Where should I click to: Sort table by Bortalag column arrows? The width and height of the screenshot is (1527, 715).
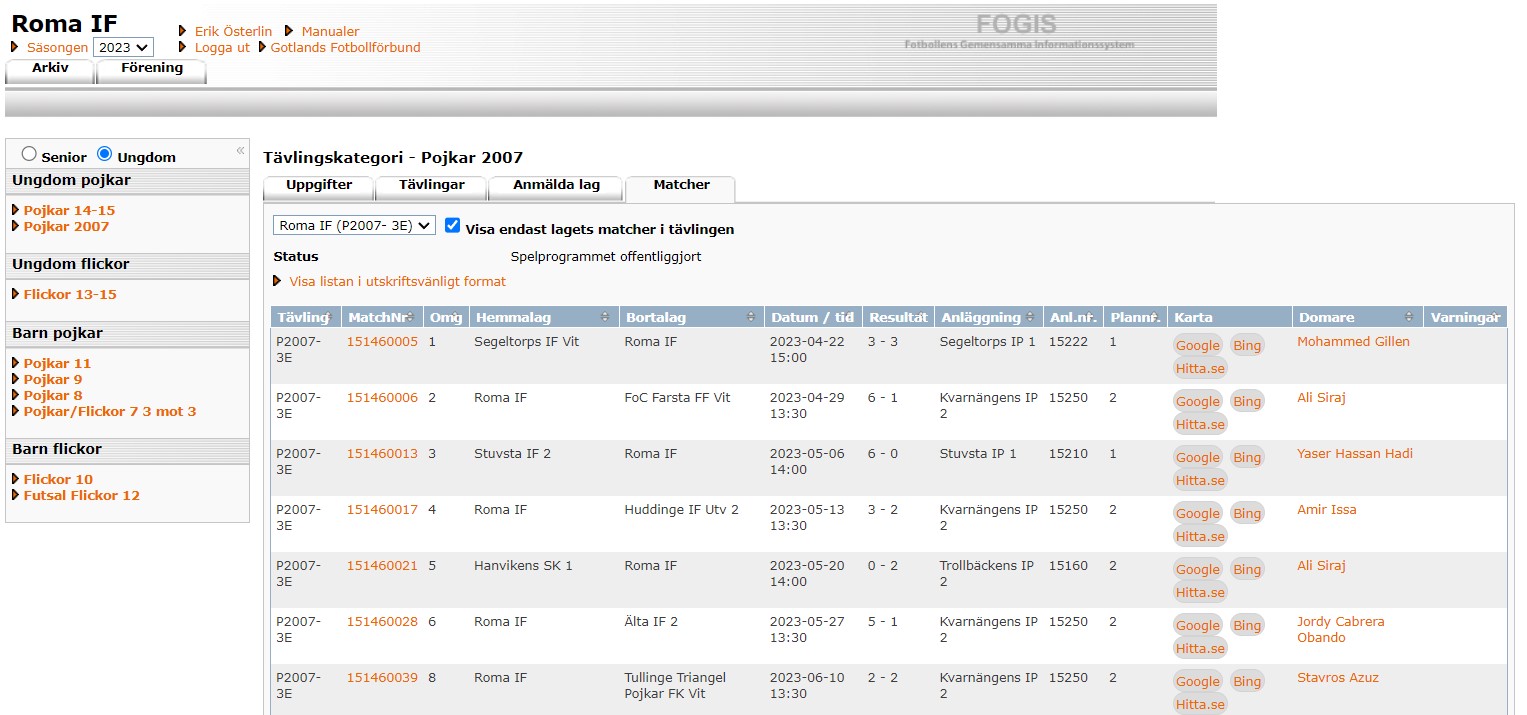[x=750, y=317]
